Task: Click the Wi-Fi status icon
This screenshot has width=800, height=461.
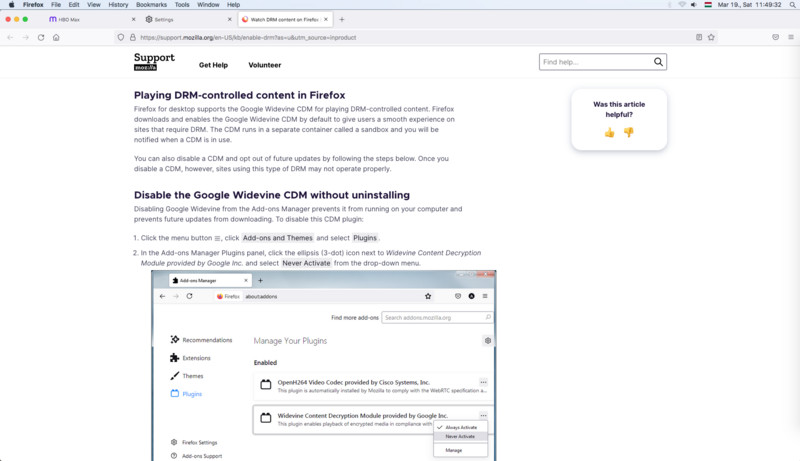Action: pos(682,5)
